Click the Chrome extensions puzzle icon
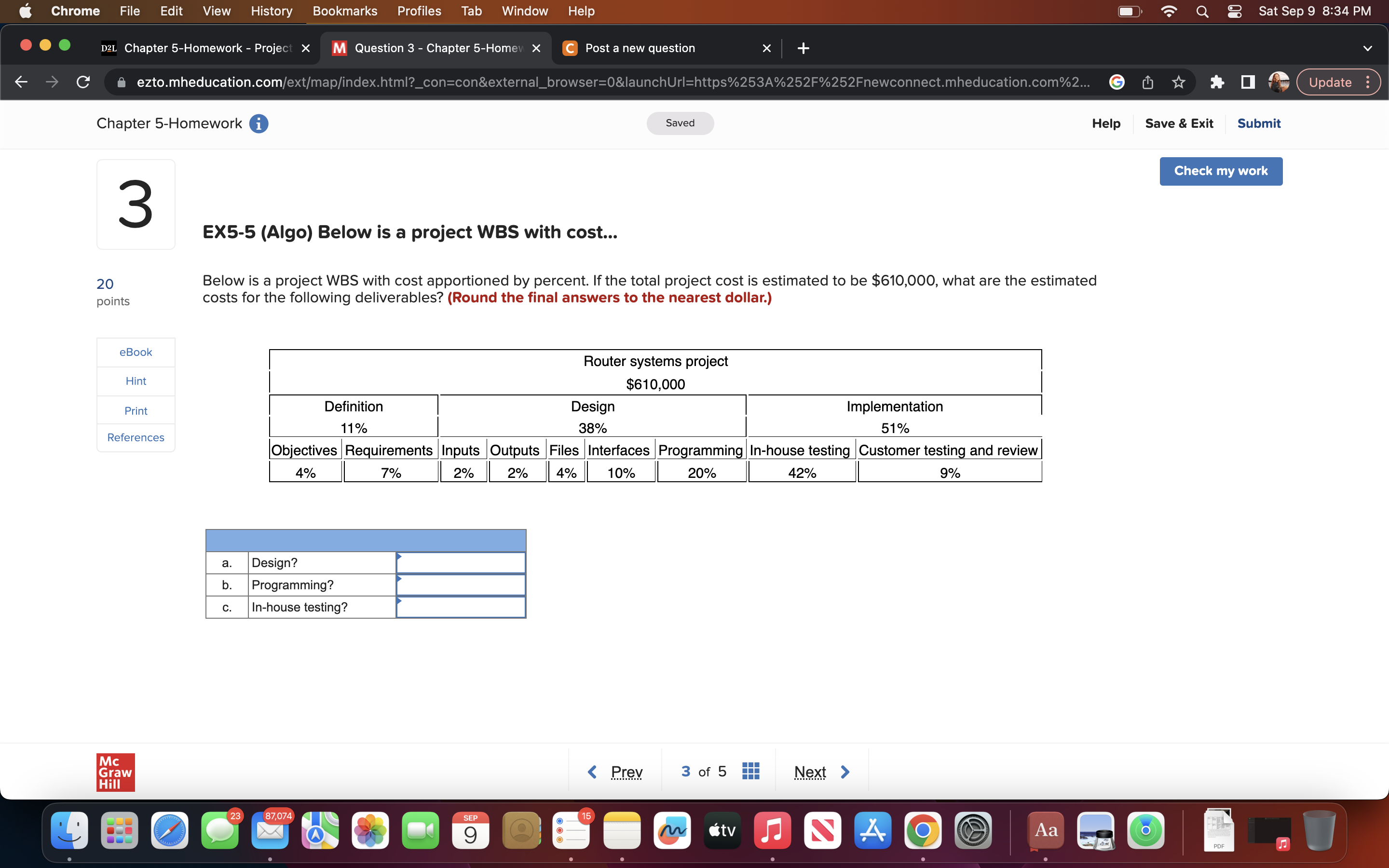 click(1216, 82)
